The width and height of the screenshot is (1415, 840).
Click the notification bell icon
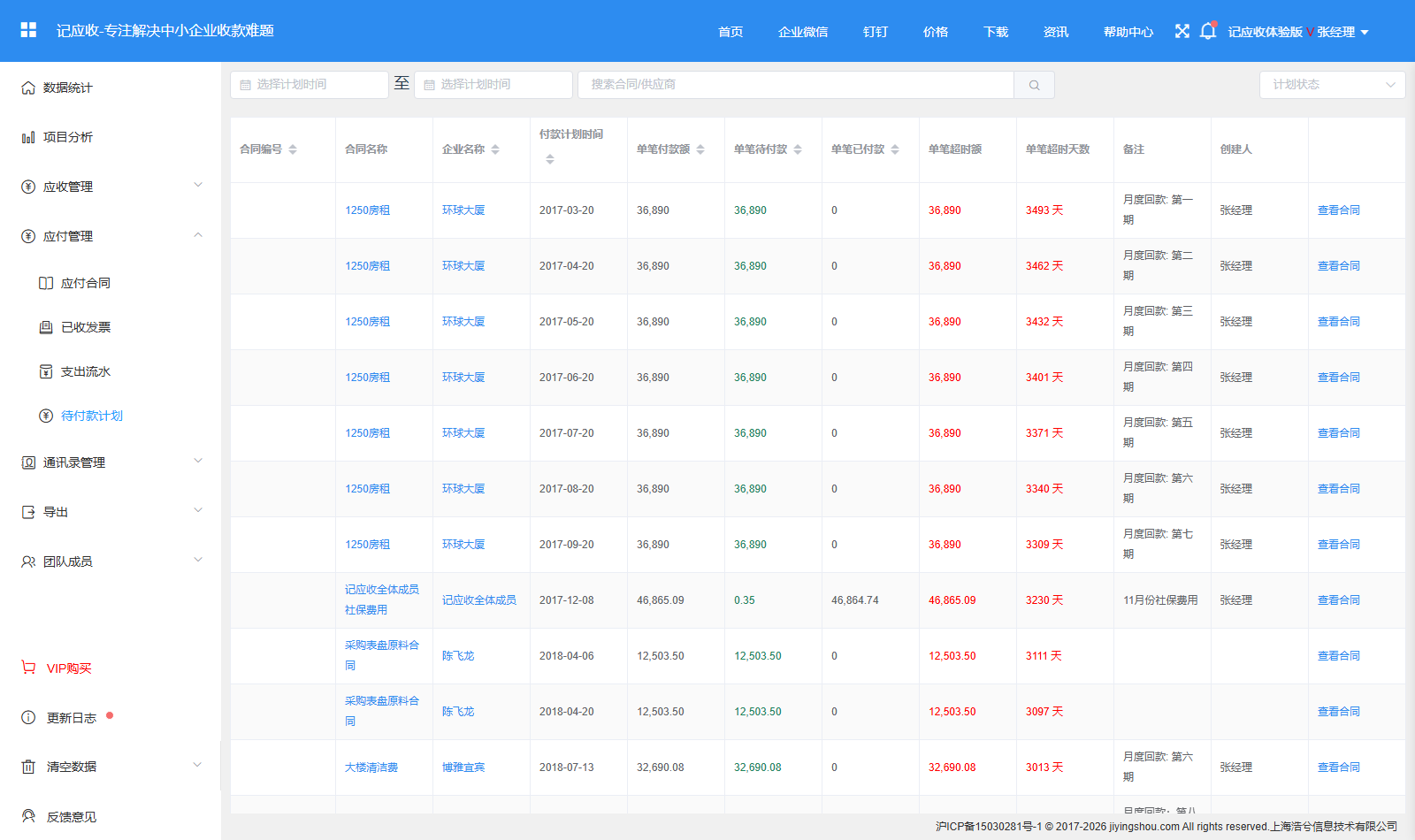1208,31
